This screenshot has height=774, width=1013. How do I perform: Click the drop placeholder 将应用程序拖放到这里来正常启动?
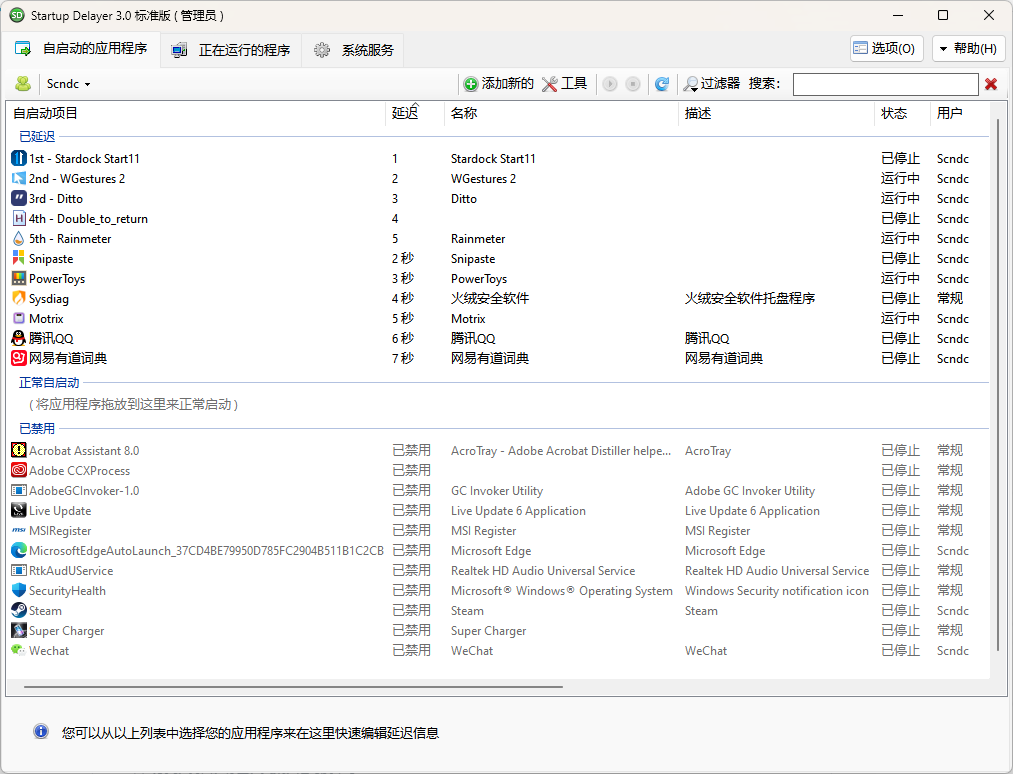coord(134,404)
